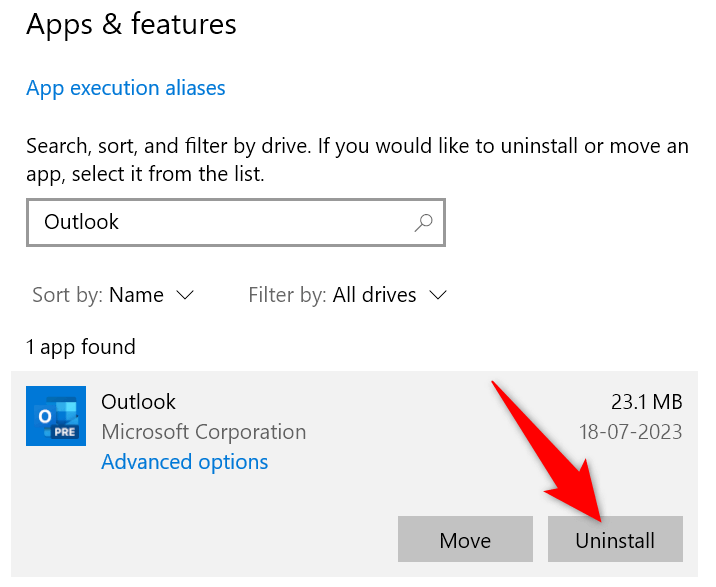Click the 23.1 MB app size
The image size is (716, 587).
[x=647, y=402]
